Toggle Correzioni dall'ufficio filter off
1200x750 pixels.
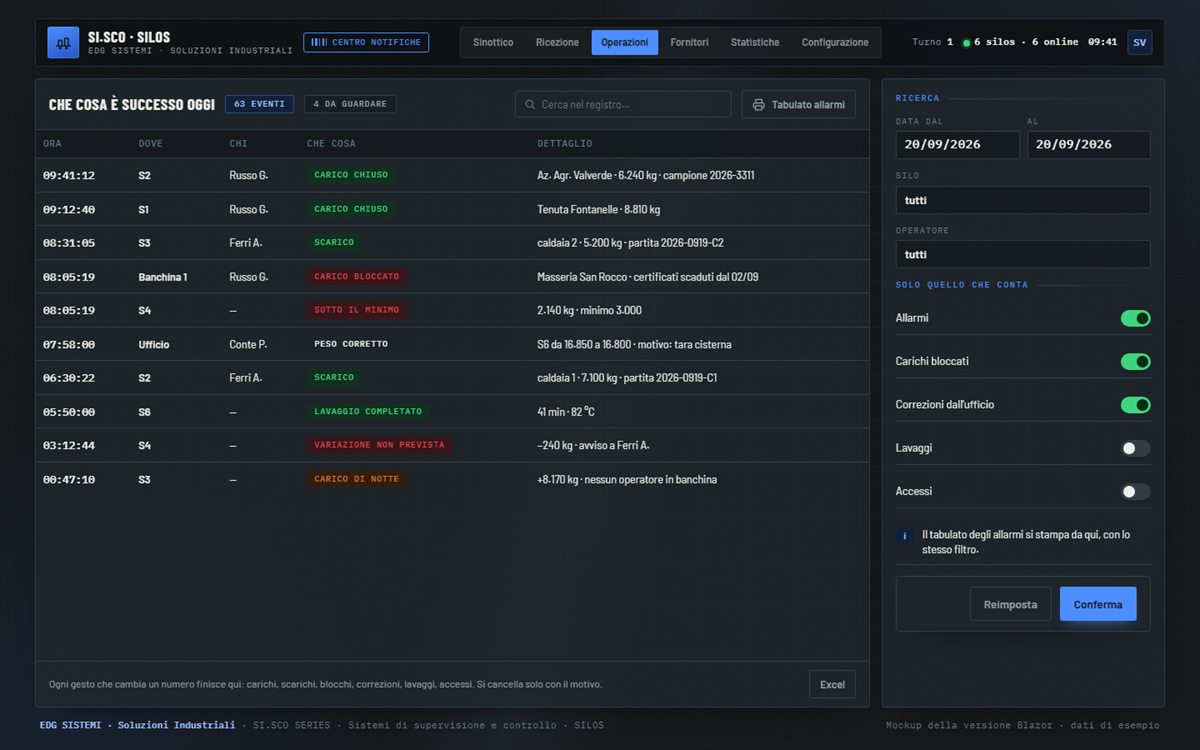point(1135,405)
